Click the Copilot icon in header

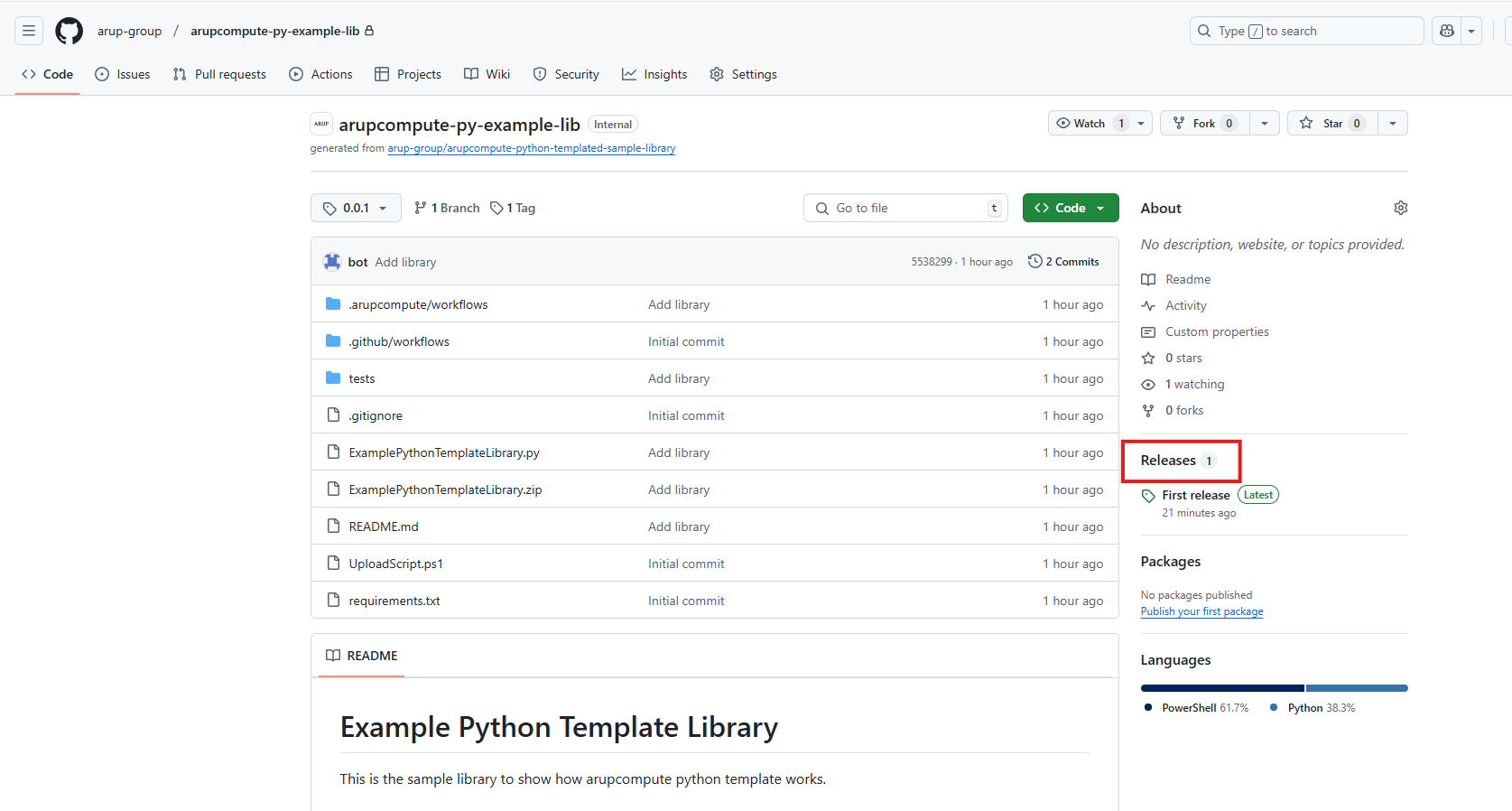[x=1447, y=31]
